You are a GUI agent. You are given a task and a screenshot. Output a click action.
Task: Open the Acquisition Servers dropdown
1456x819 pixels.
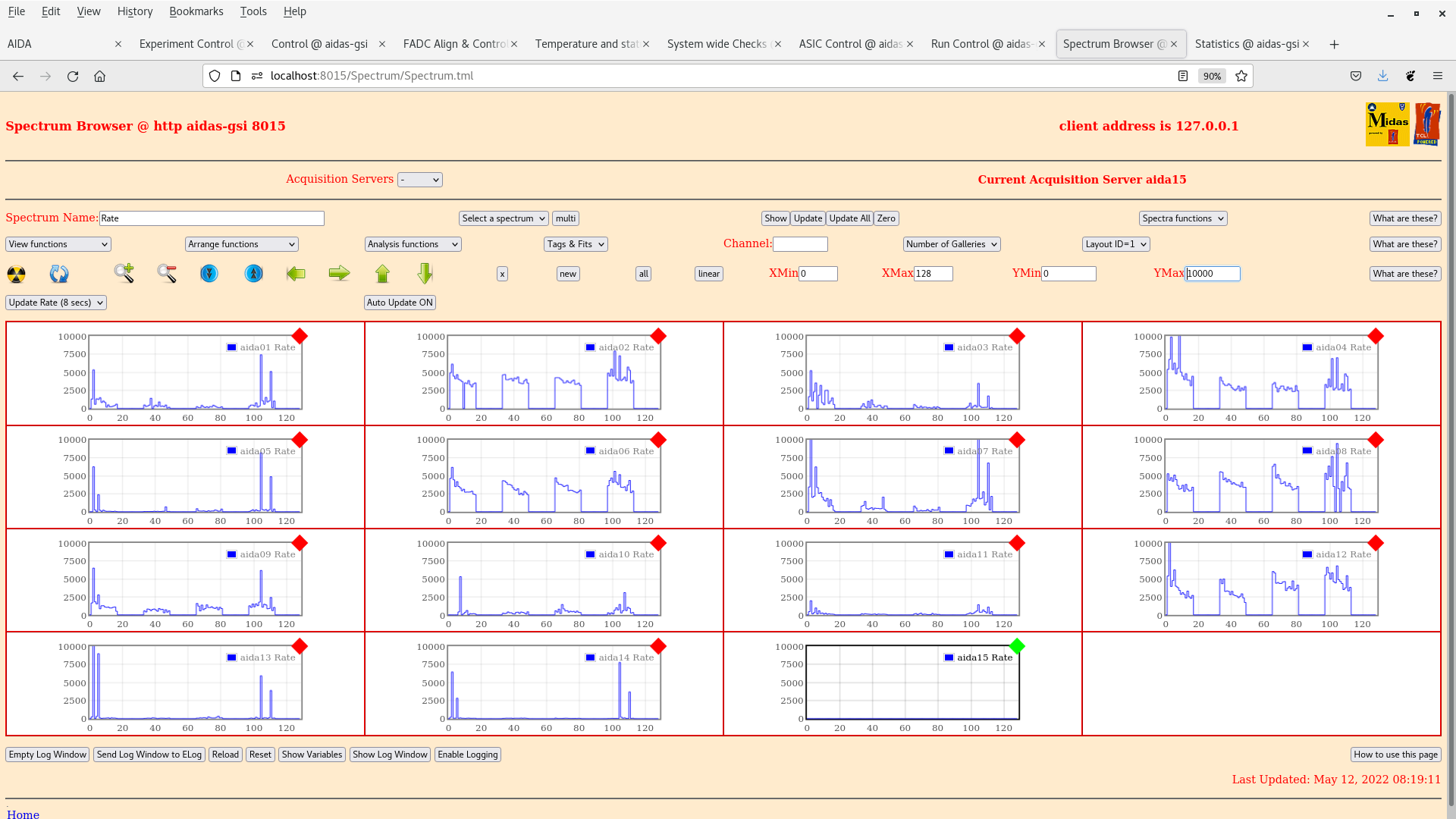click(x=419, y=180)
